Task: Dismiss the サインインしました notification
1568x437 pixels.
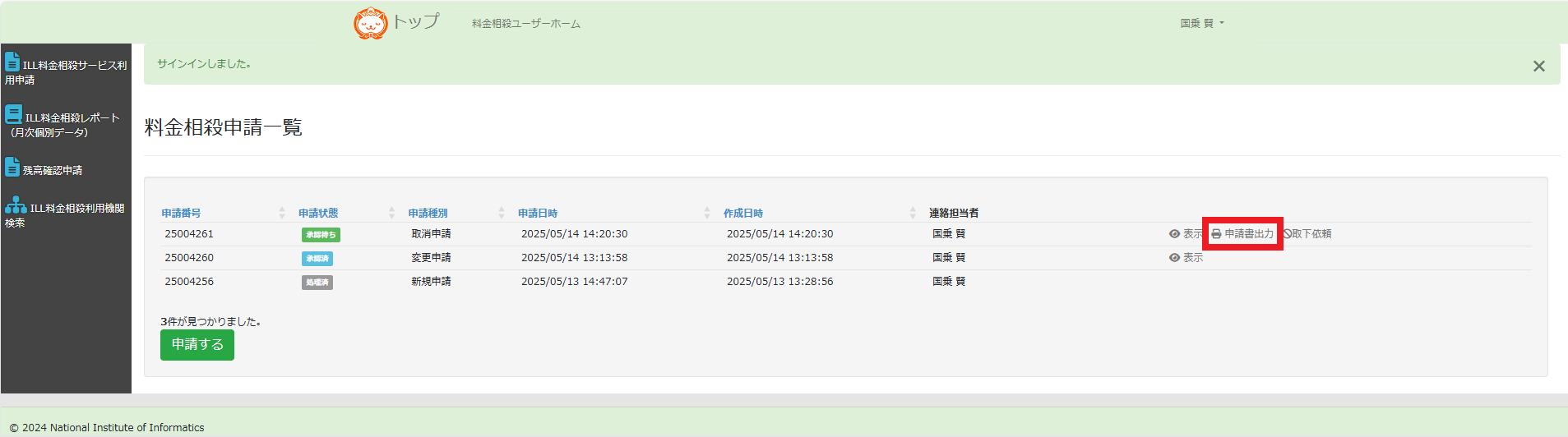Action: tap(1539, 66)
